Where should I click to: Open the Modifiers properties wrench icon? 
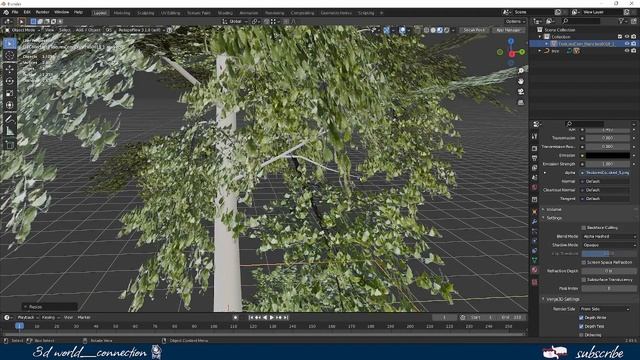535,221
